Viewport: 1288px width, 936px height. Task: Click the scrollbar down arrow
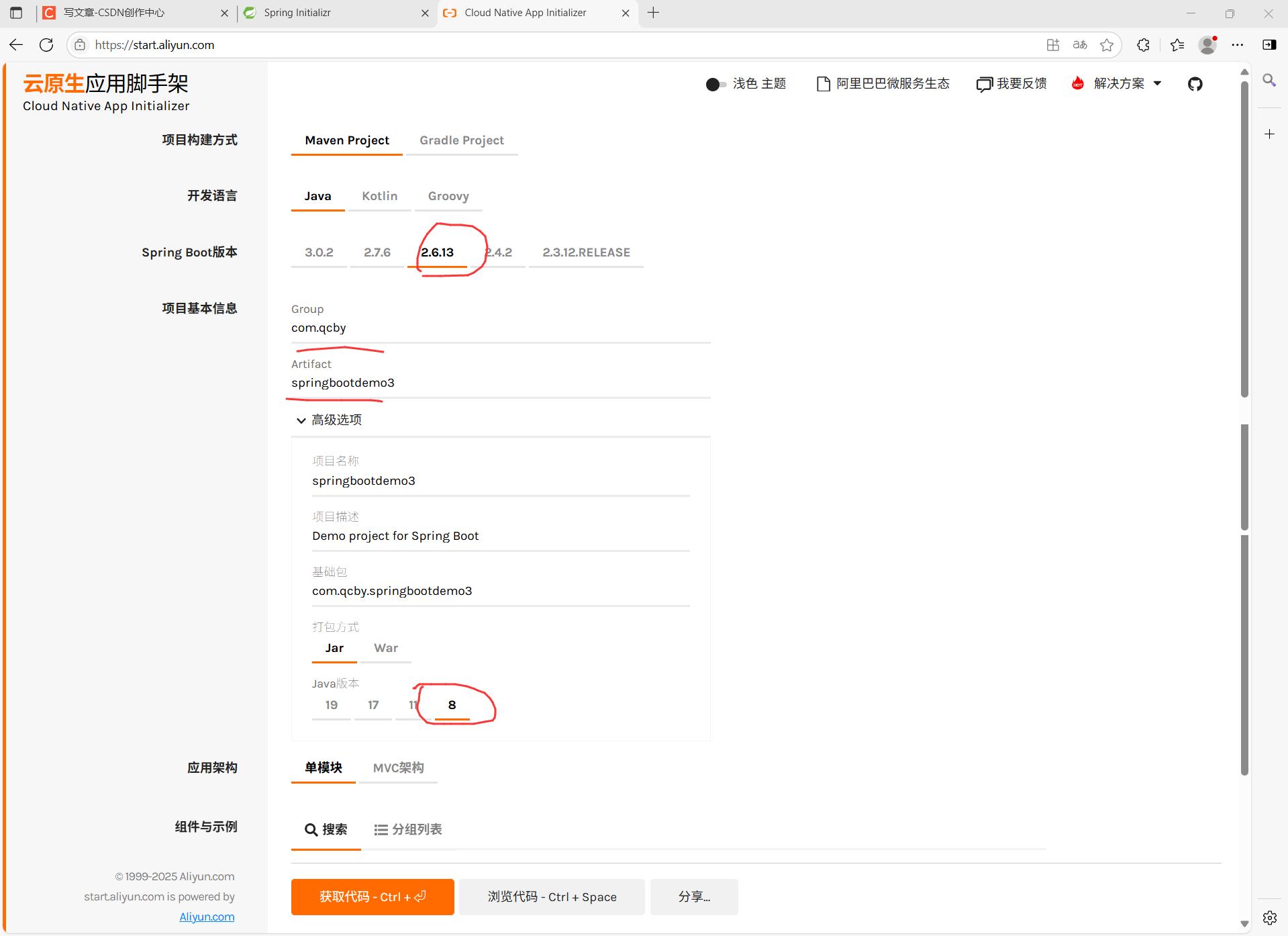point(1244,924)
